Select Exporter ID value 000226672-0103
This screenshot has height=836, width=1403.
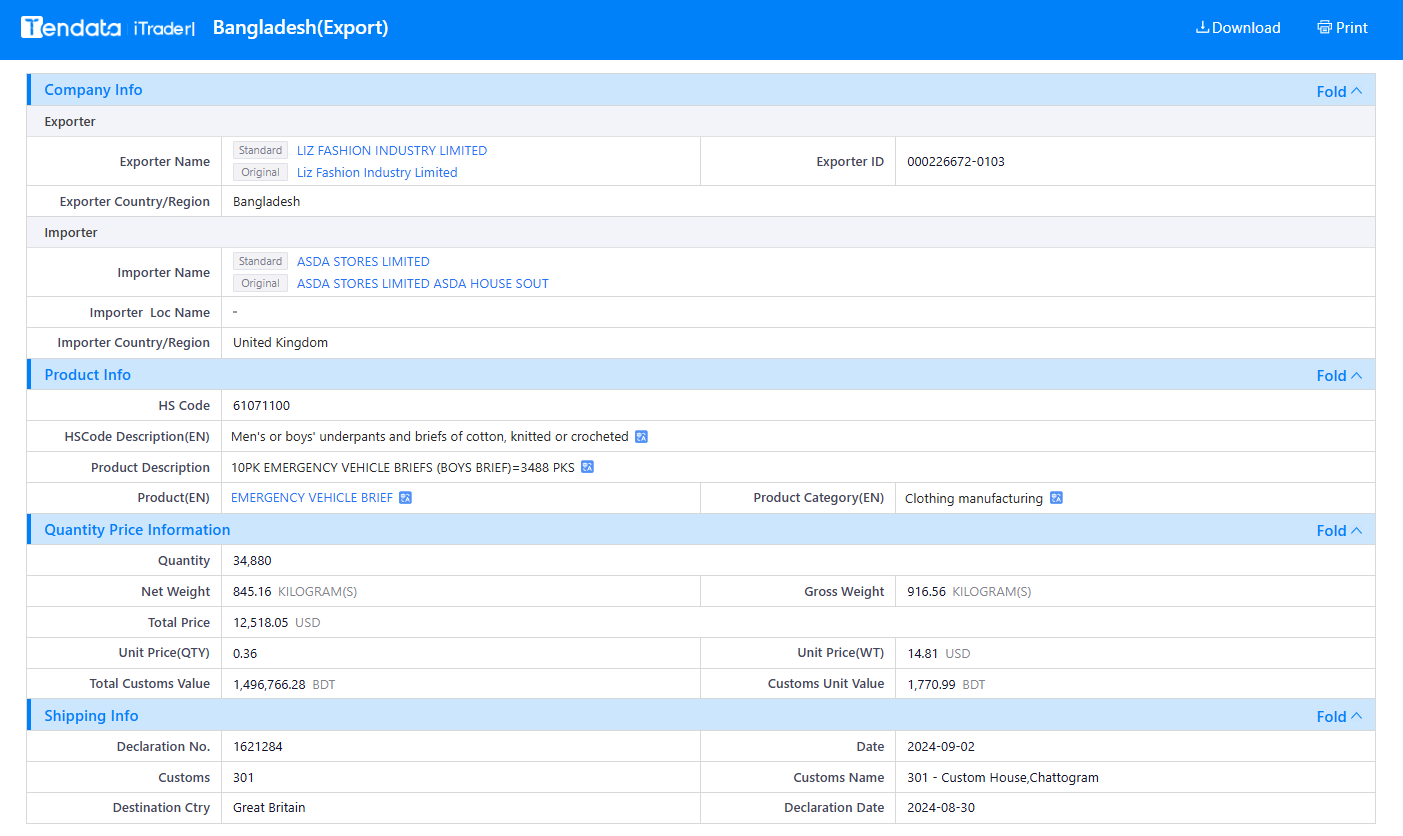[x=956, y=161]
